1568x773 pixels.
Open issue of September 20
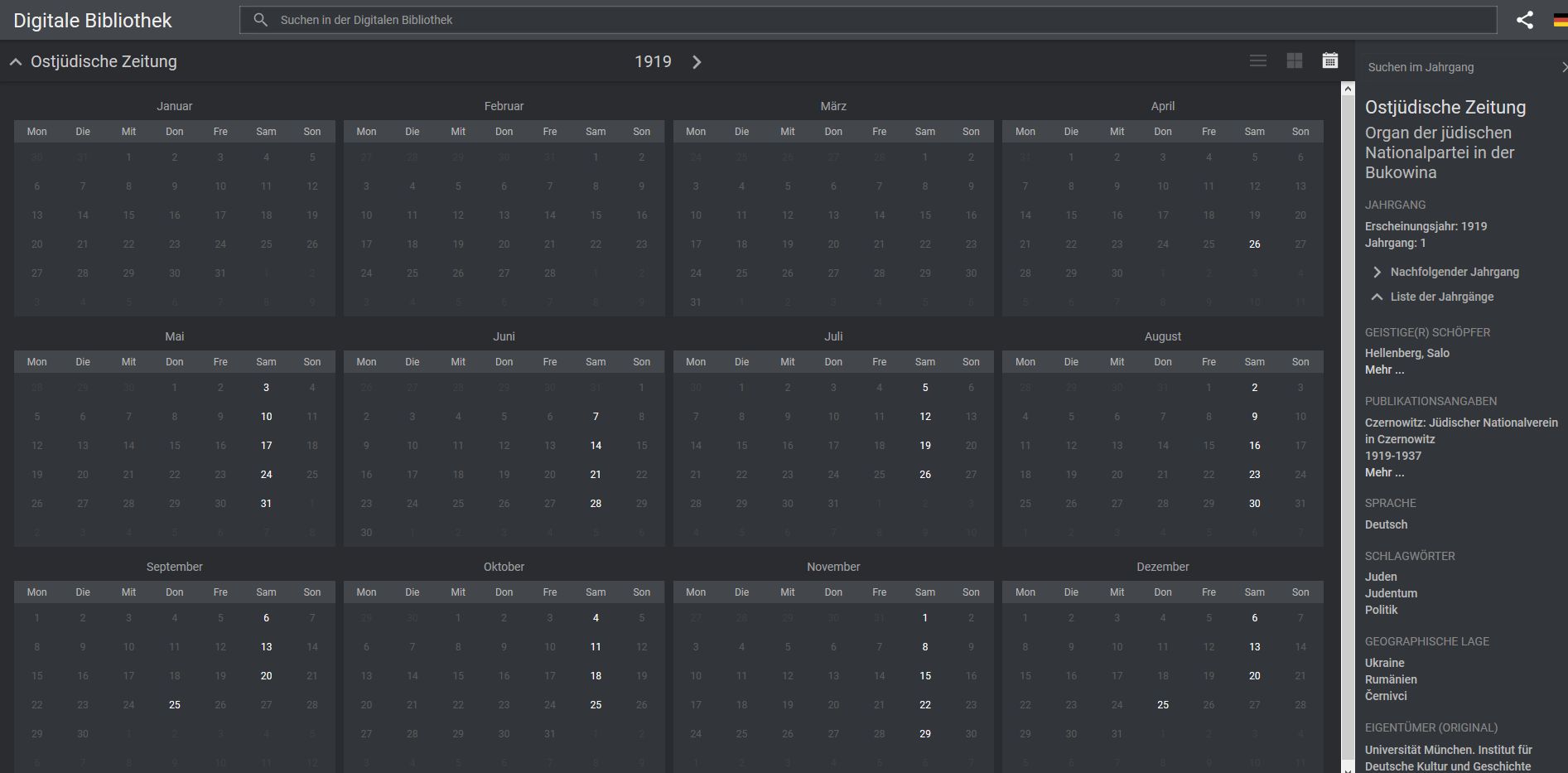pyautogui.click(x=266, y=676)
